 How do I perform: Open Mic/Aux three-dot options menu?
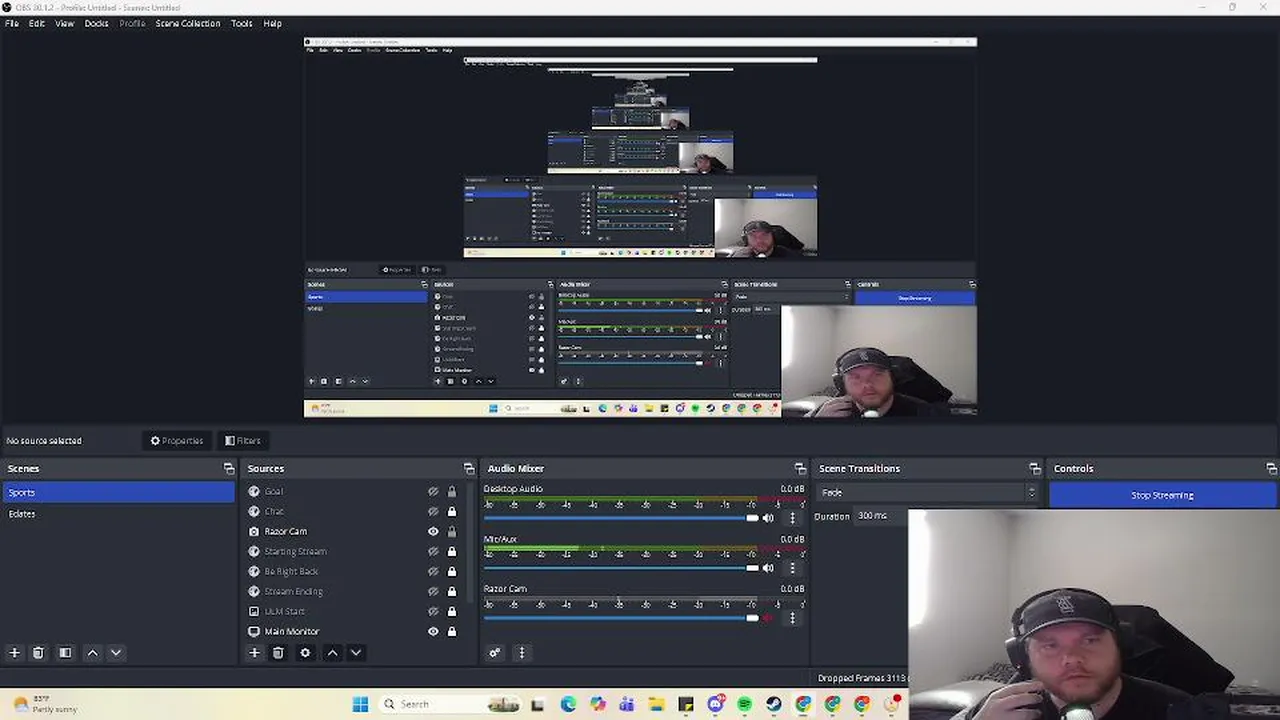click(792, 568)
